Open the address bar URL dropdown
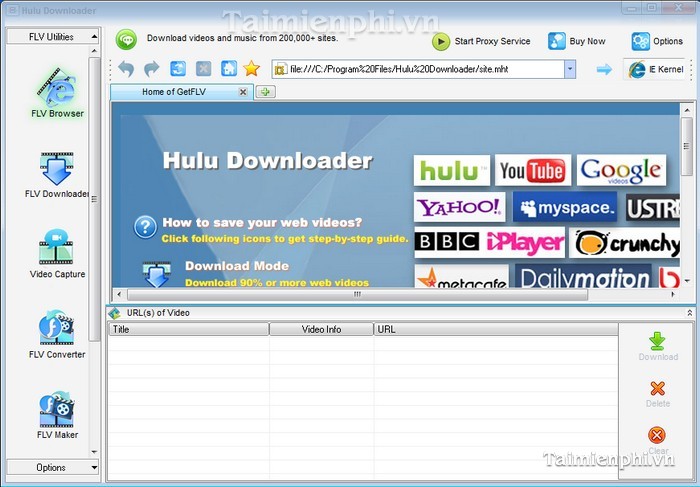This screenshot has width=700, height=487. (570, 69)
